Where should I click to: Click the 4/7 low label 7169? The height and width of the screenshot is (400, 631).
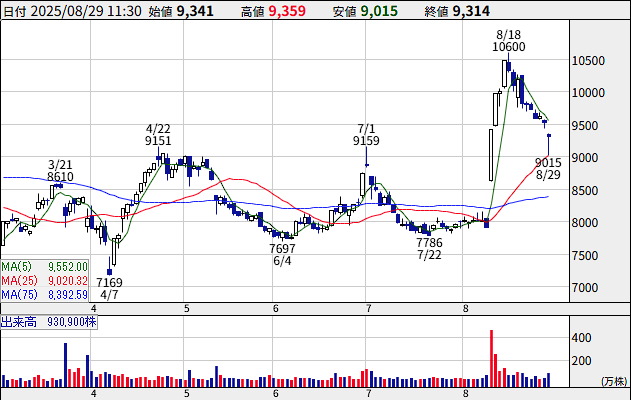point(109,282)
